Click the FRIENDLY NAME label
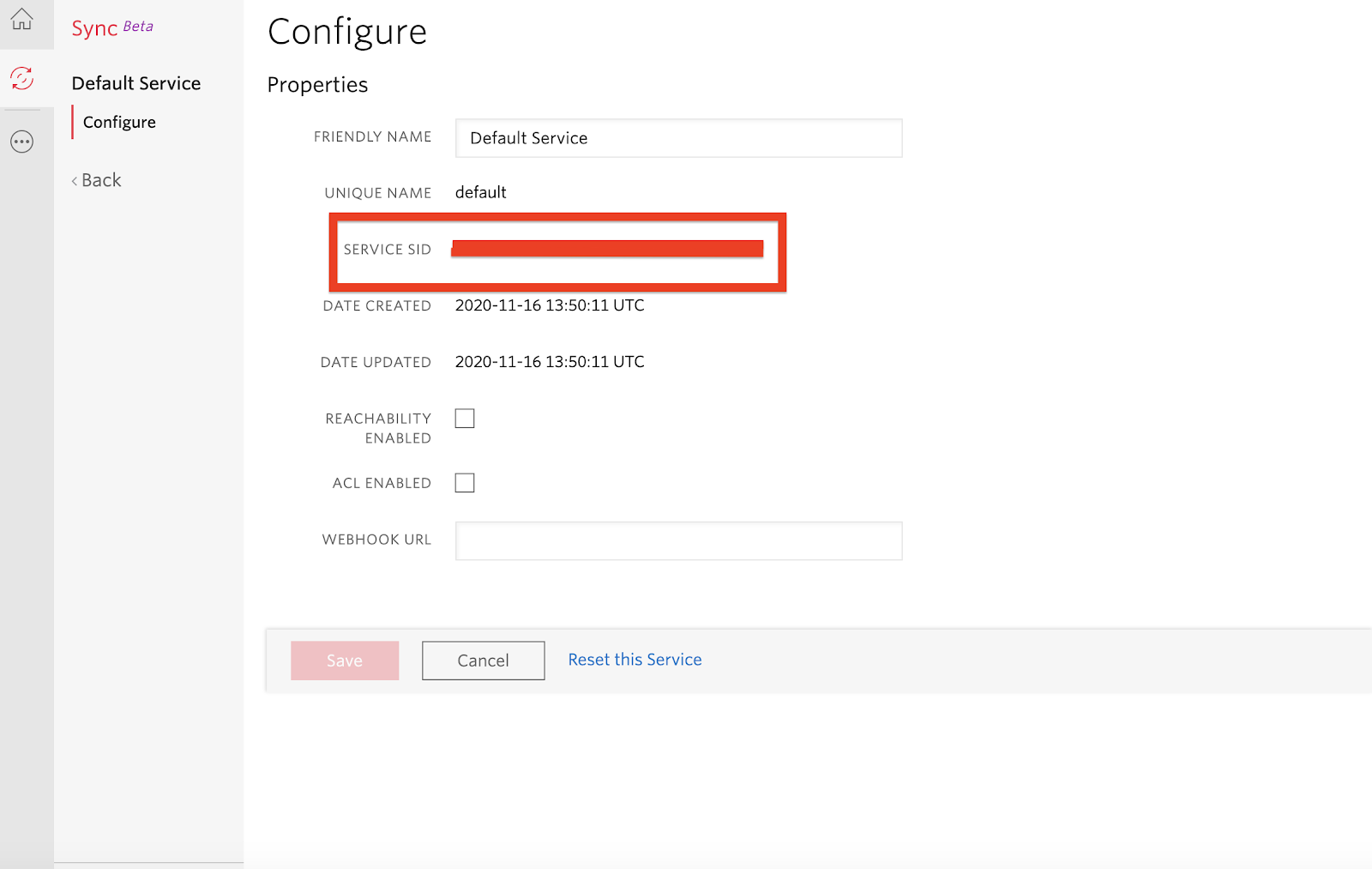1372x869 pixels. tap(373, 136)
